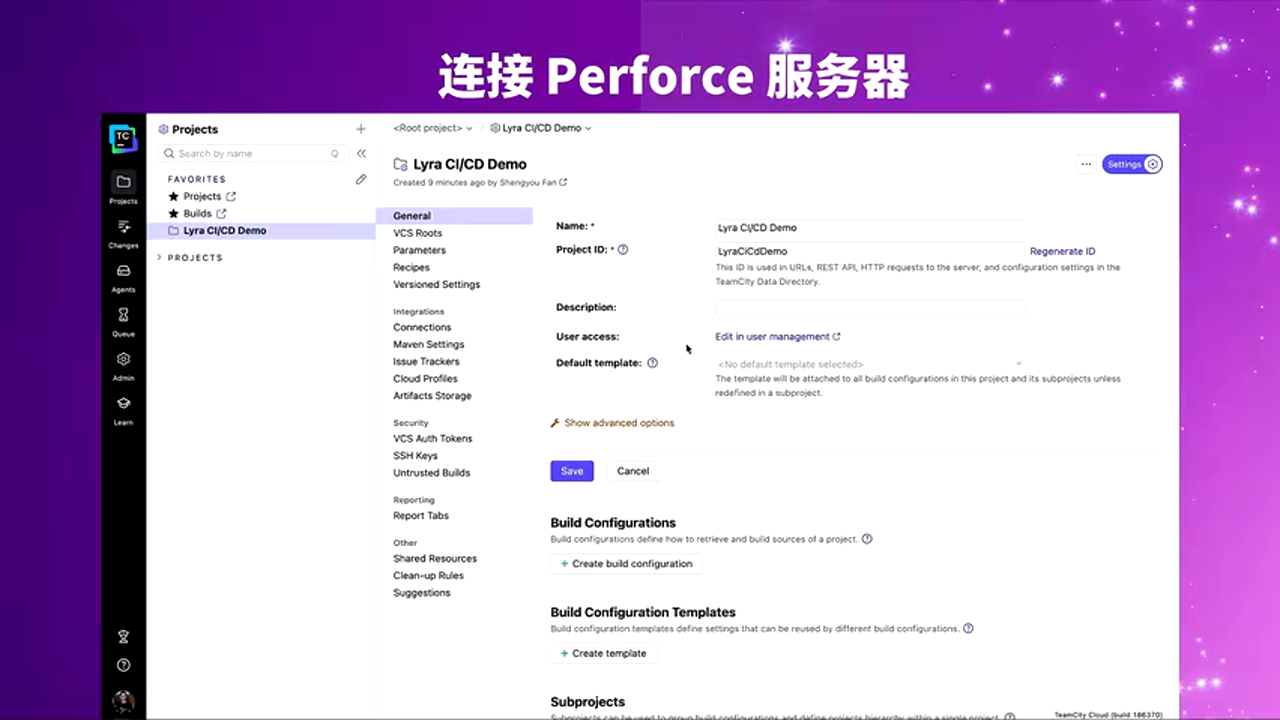The height and width of the screenshot is (720, 1280).
Task: Create a new project with the plus icon
Action: [x=360, y=128]
